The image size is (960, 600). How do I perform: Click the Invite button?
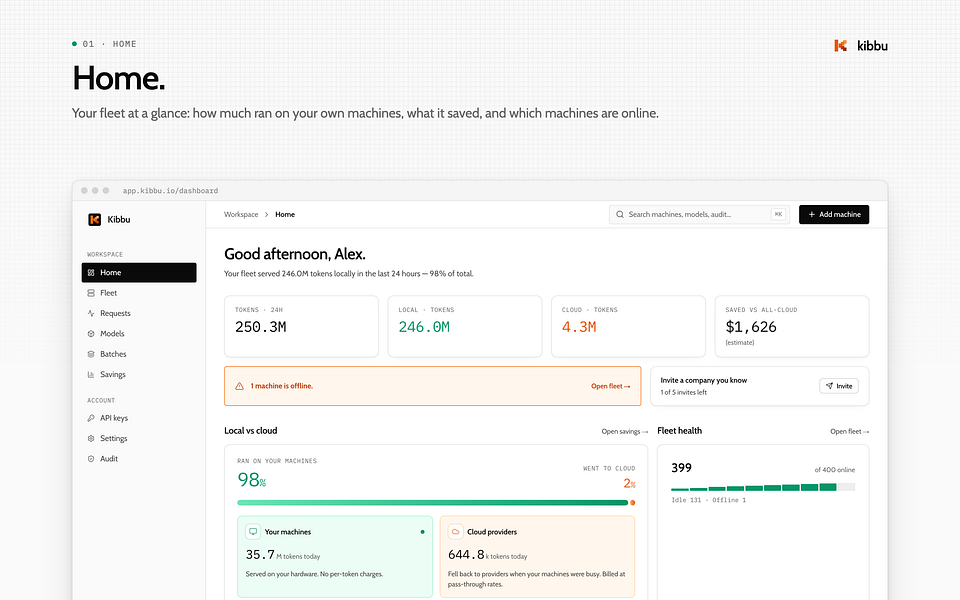coord(839,386)
